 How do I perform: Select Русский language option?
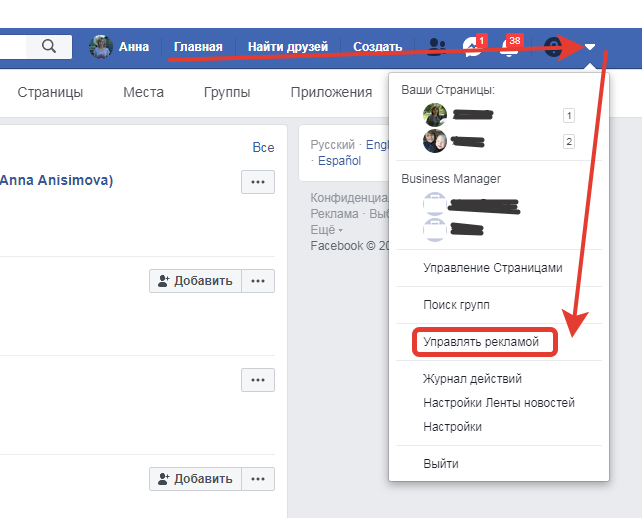(x=332, y=145)
